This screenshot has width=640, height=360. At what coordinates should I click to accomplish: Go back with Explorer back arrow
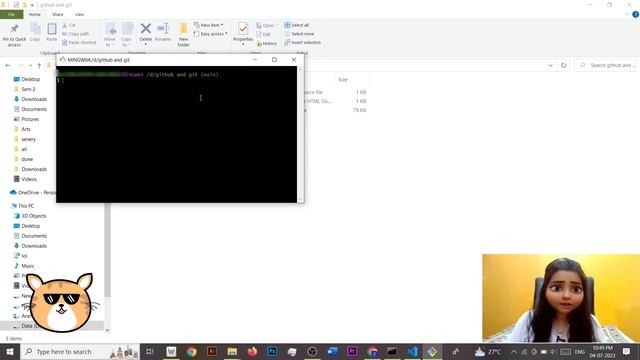click(8, 65)
